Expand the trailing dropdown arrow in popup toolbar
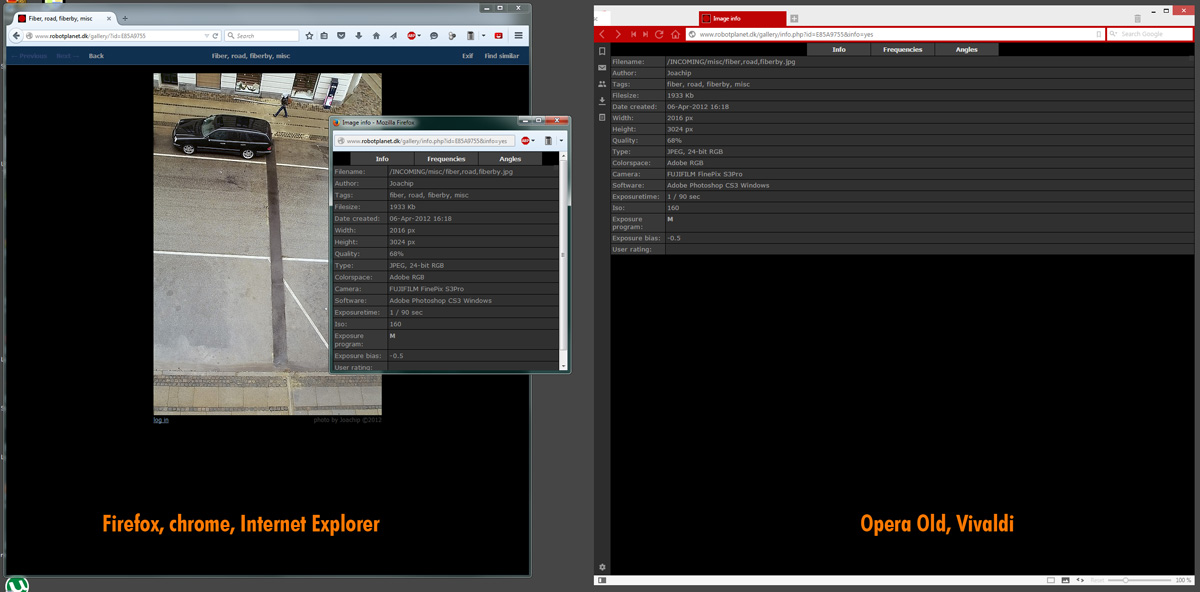This screenshot has width=1200, height=592. click(561, 141)
